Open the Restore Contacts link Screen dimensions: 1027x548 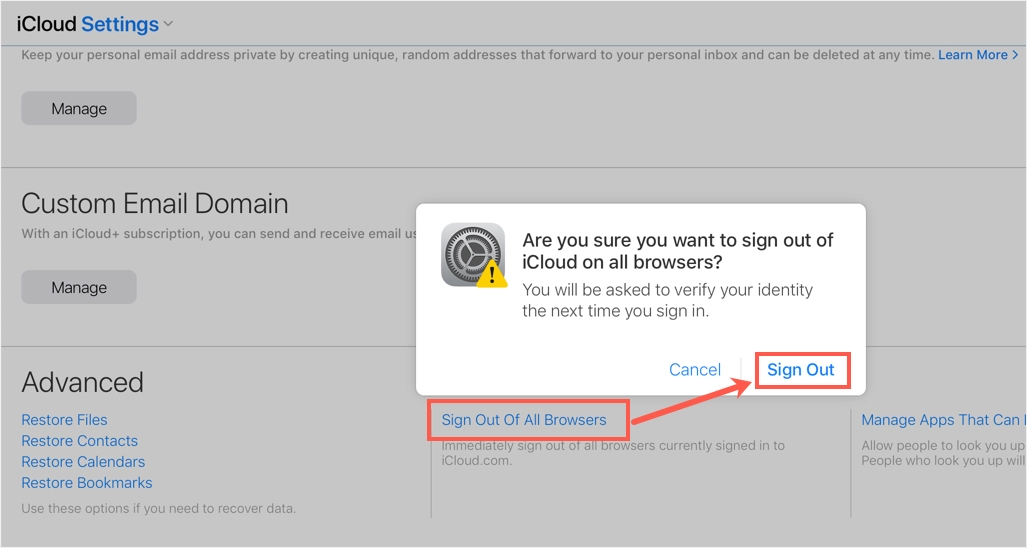point(80,441)
